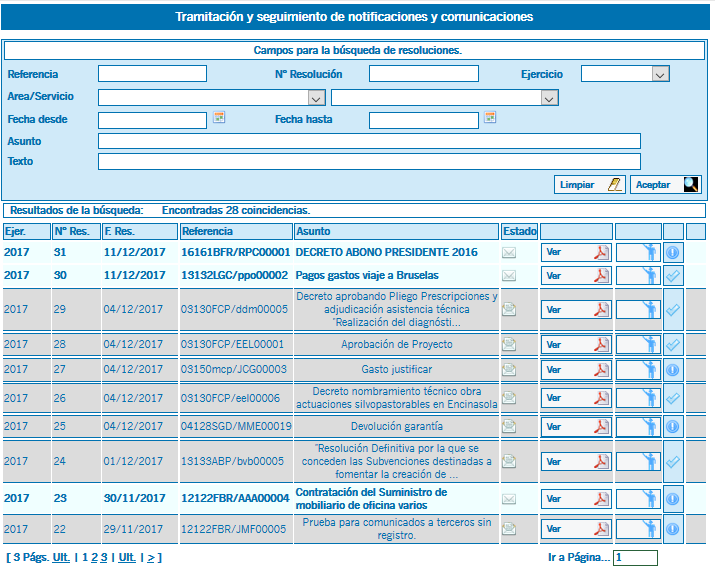Focus the Fecha hasta date field
715x571 pixels.
[x=424, y=120]
